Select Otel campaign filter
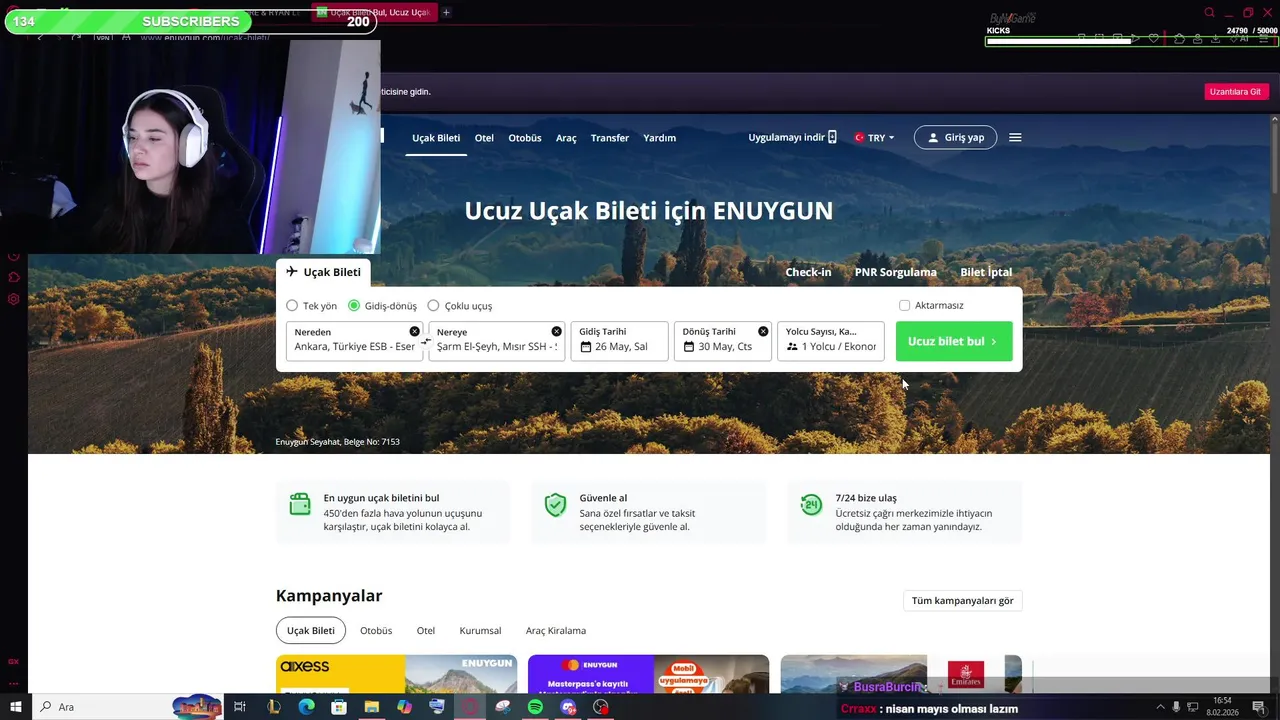The image size is (1280, 720). click(x=426, y=631)
